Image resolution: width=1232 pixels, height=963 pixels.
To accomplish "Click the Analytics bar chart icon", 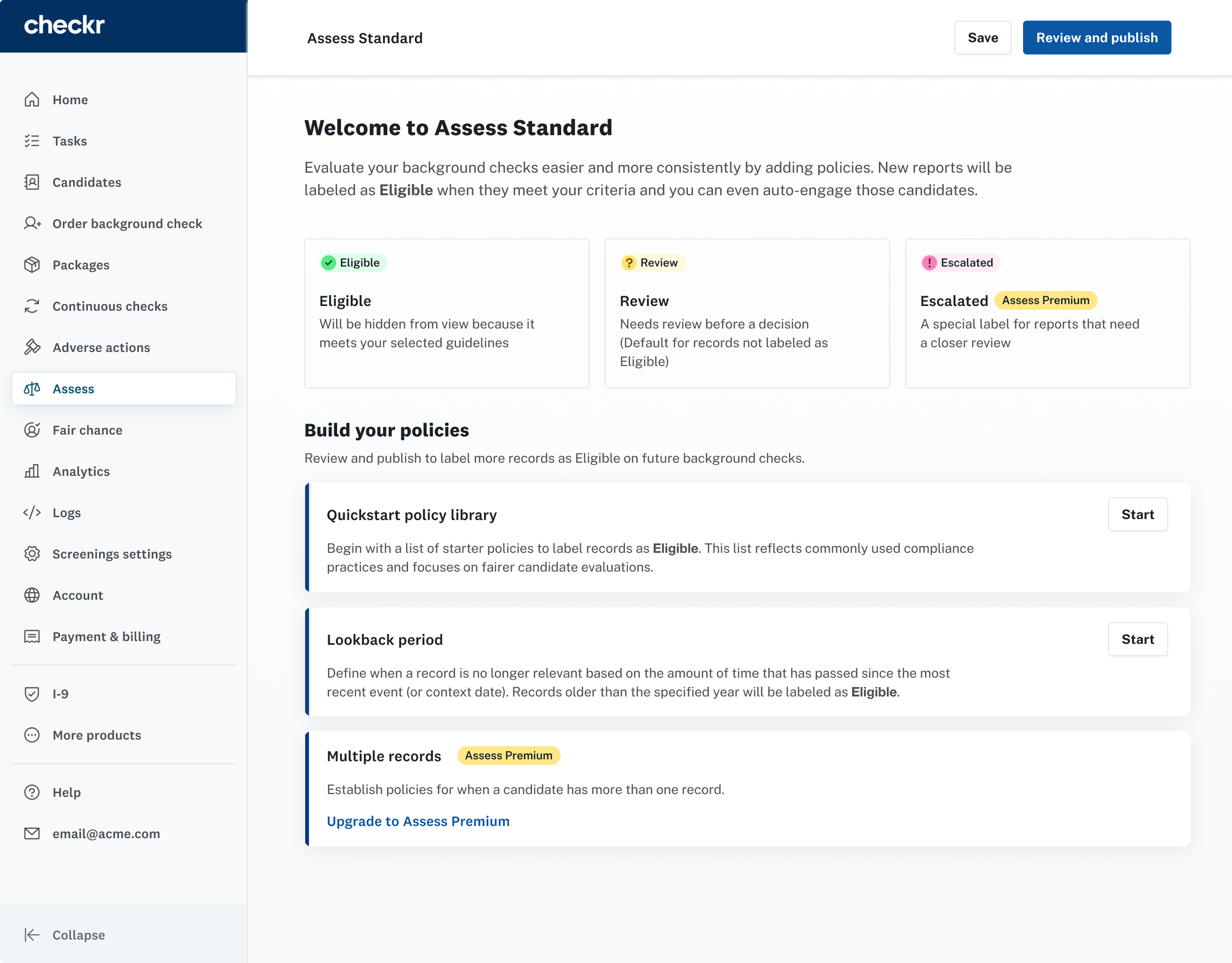I will click(32, 471).
